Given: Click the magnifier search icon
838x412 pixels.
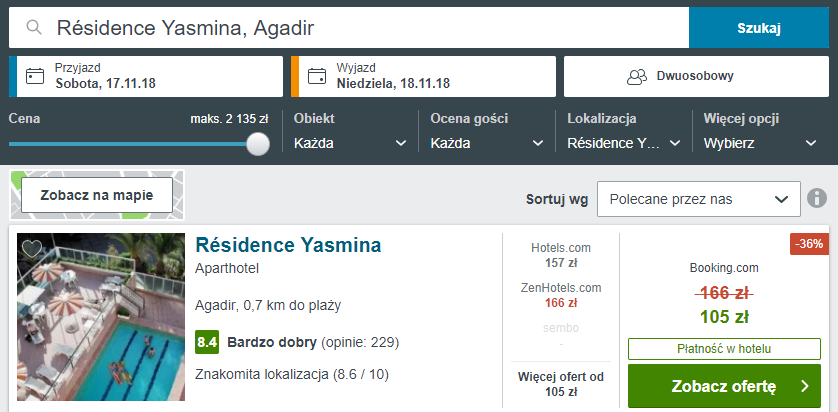Looking at the screenshot, I should point(34,27).
